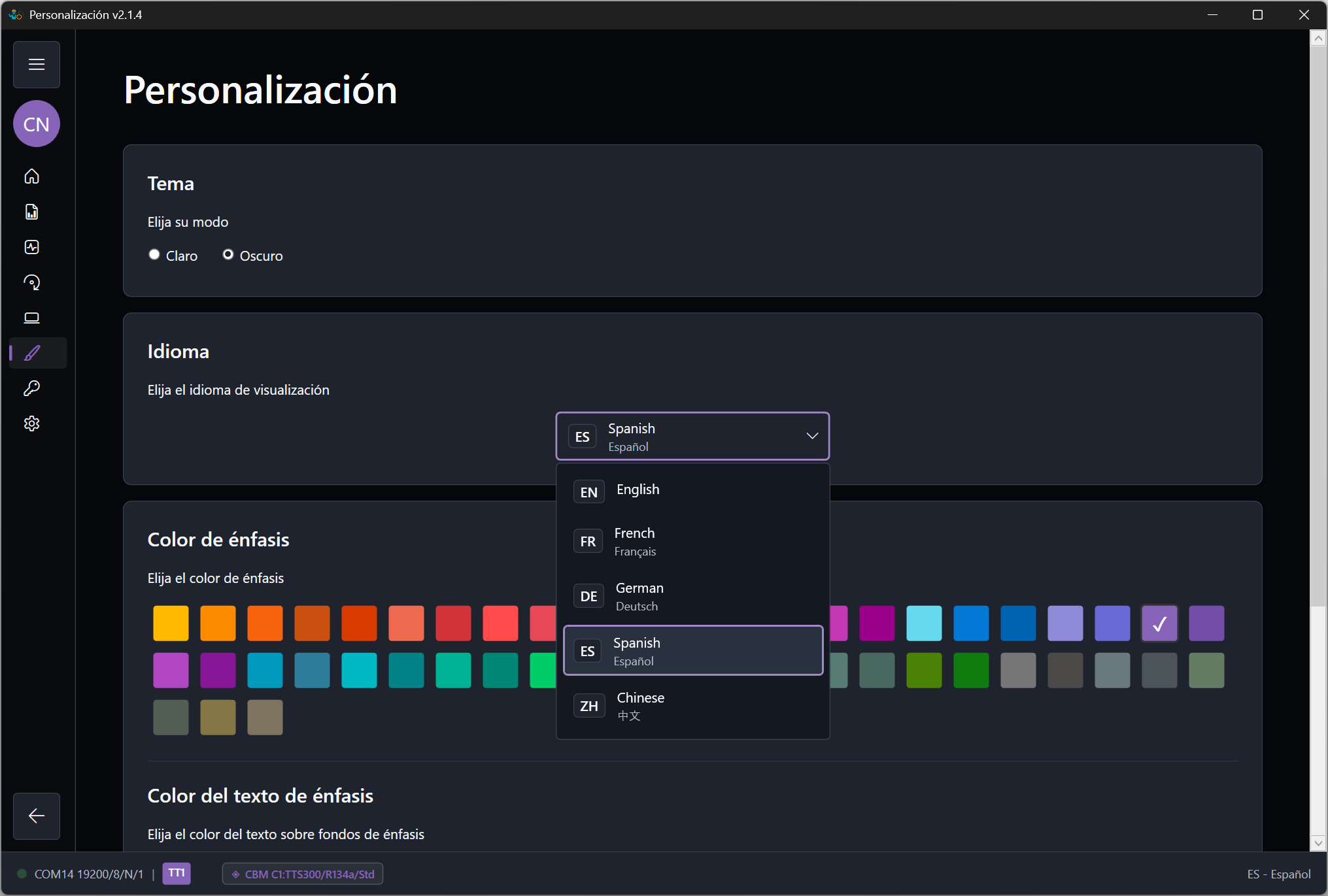The image size is (1328, 896).
Task: Open the key access sidebar icon
Action: coord(31,388)
